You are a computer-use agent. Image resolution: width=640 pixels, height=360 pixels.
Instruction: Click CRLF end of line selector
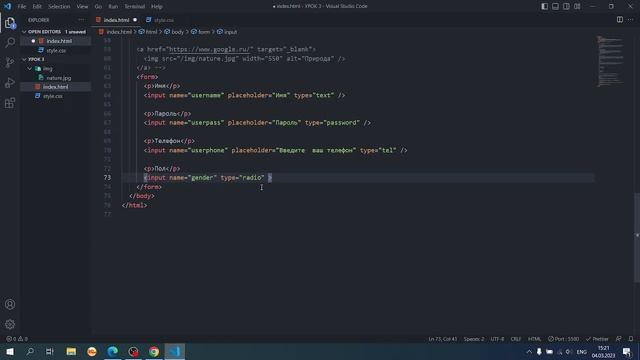pyautogui.click(x=516, y=339)
